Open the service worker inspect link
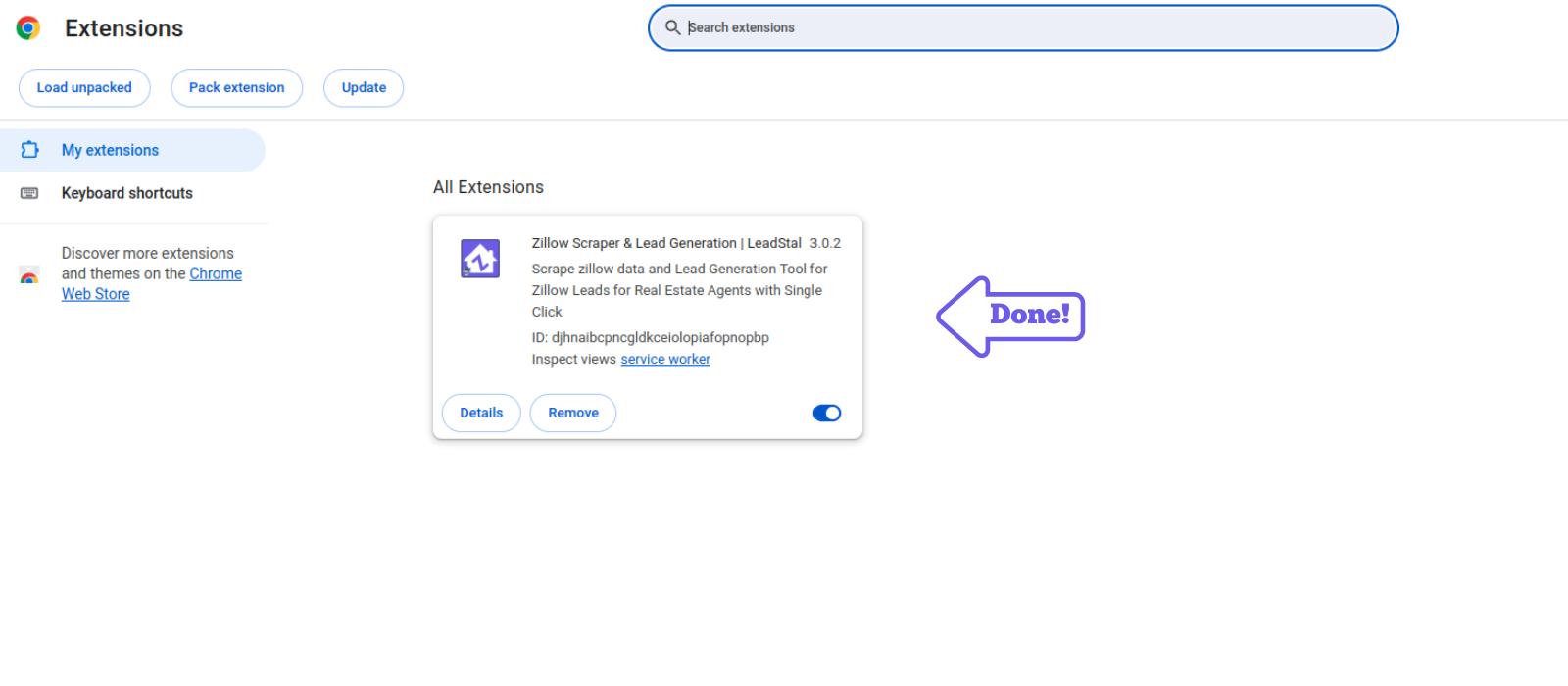 [665, 360]
